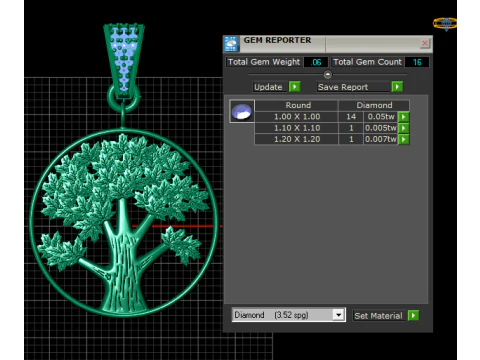Click the Gem Reporter panel icon
Screen dimensions: 480x360
point(231,44)
